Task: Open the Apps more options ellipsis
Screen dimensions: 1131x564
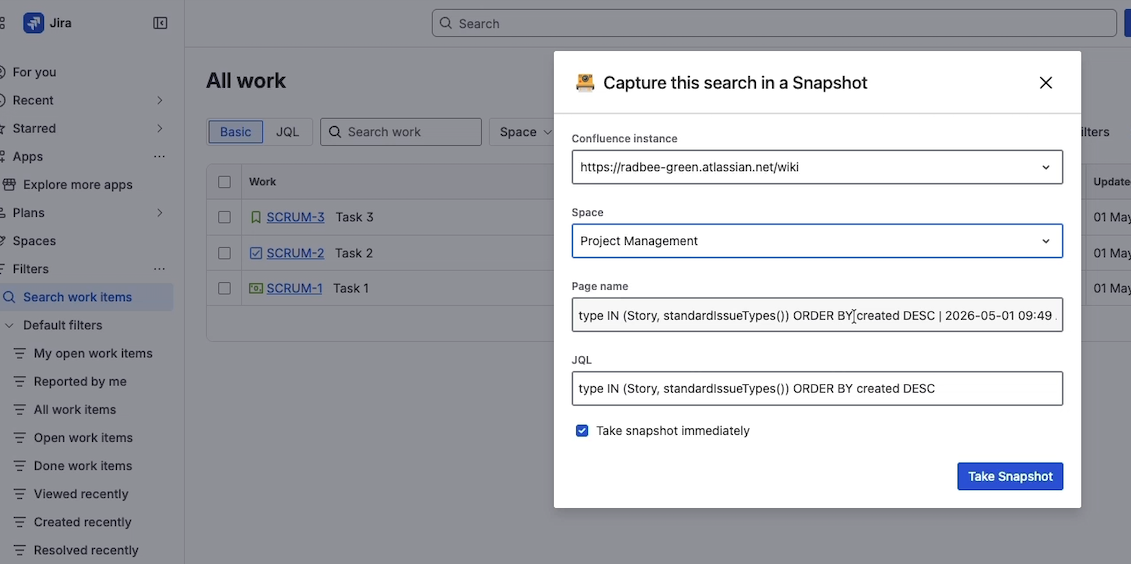Action: click(x=159, y=157)
